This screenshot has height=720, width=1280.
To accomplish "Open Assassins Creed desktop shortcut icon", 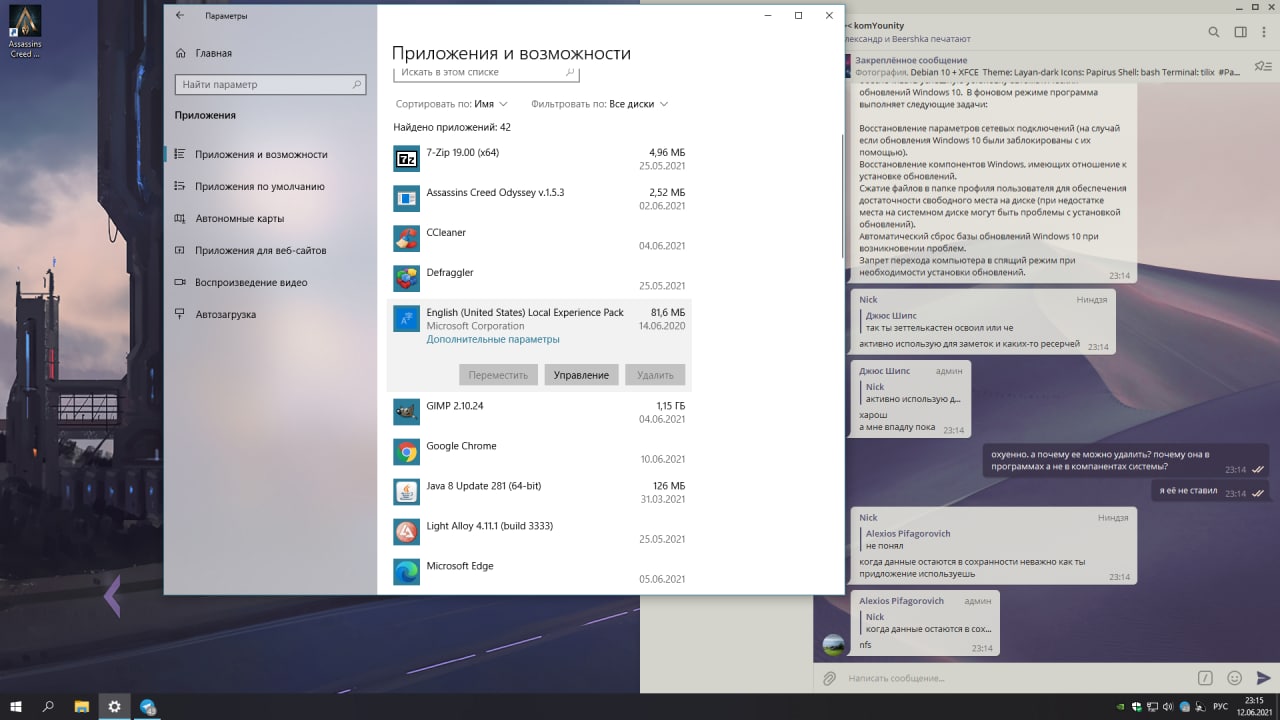I will 25,31.
